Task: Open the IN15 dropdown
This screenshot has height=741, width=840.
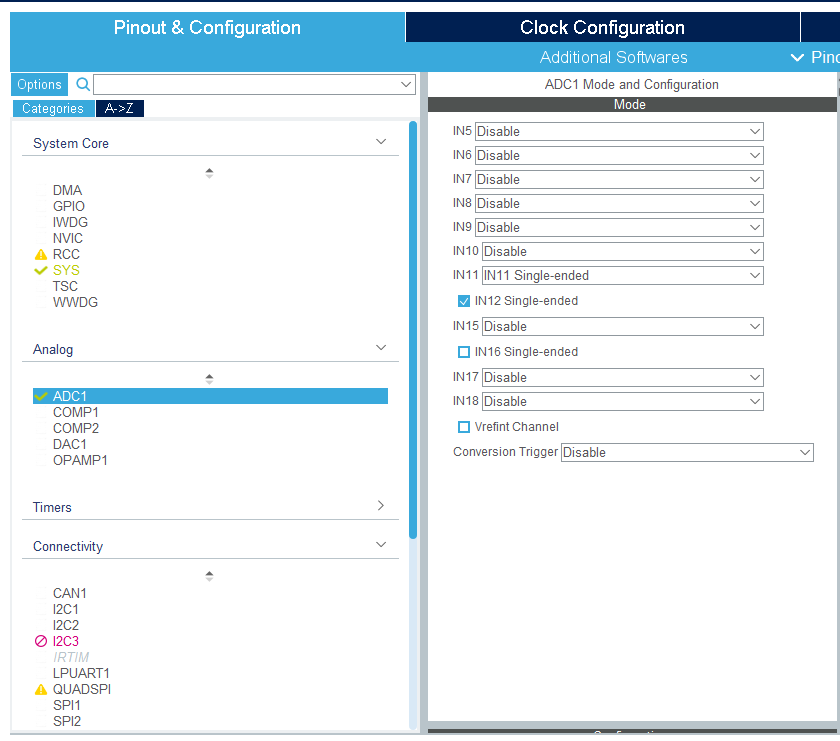Action: 622,327
